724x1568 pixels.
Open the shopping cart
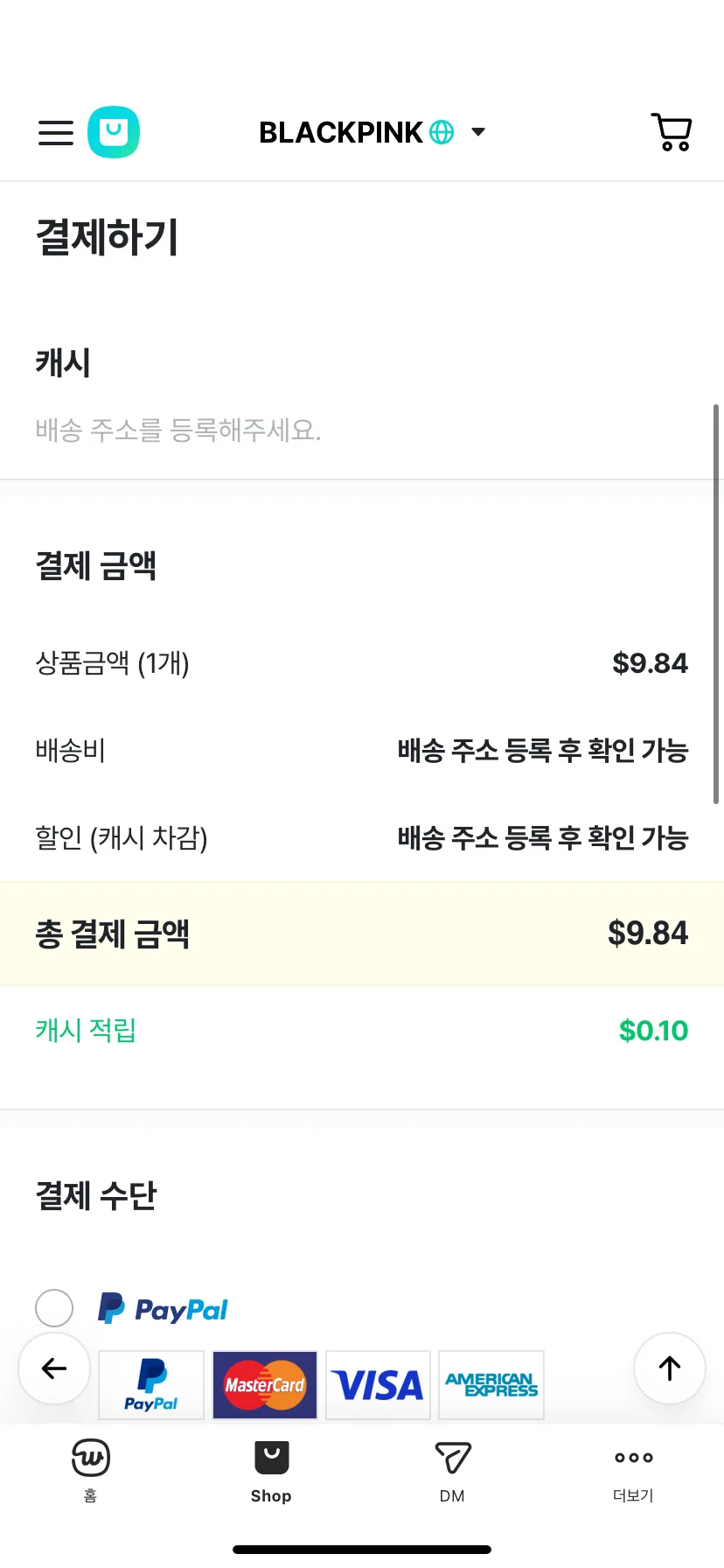(x=672, y=132)
